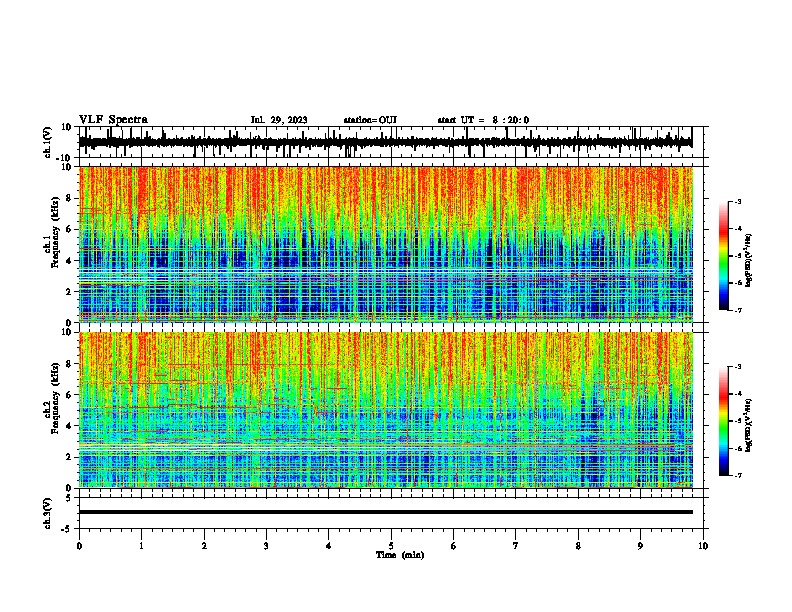Click time axis tick label "7"
Viewport: 792px width, 612px height.
tap(516, 546)
